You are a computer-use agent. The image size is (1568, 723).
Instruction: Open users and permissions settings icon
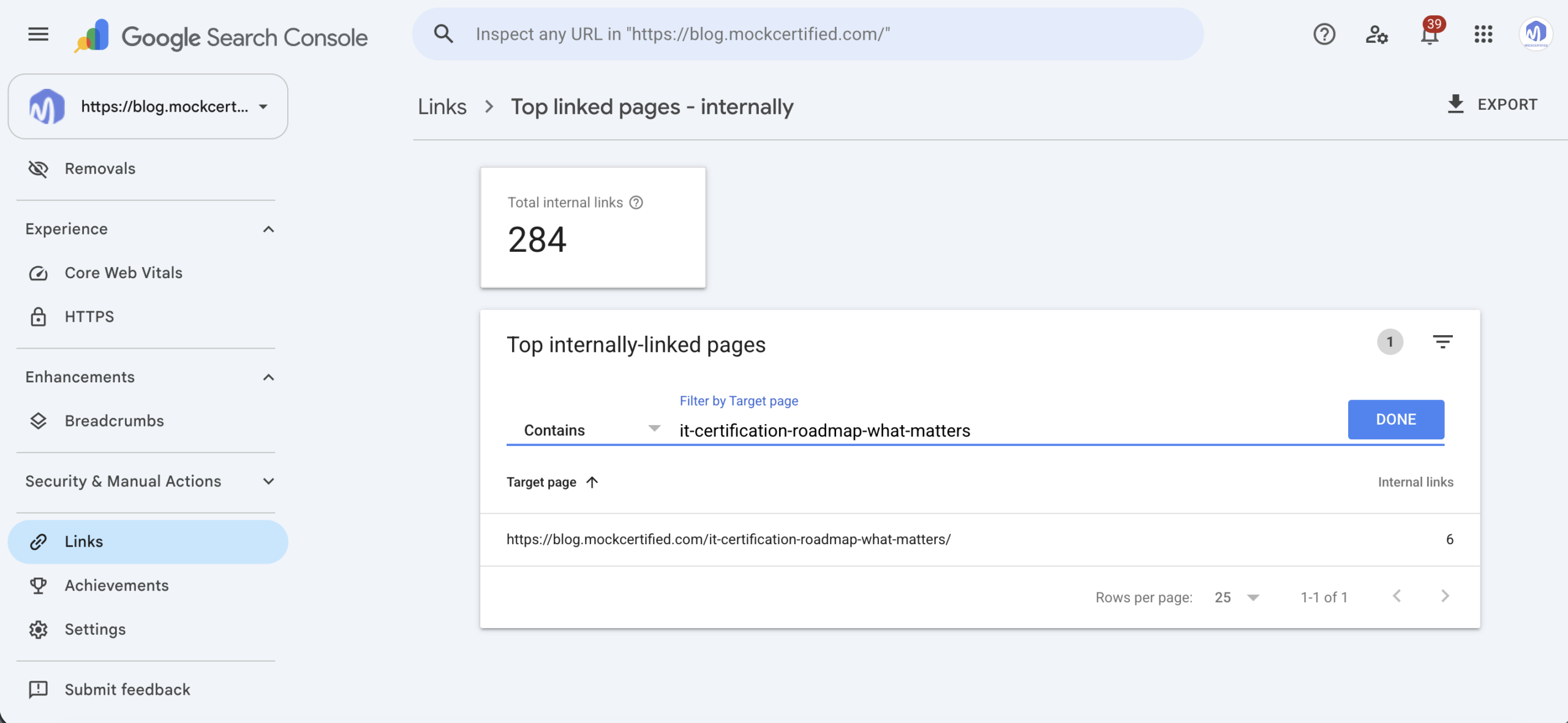(x=1377, y=34)
